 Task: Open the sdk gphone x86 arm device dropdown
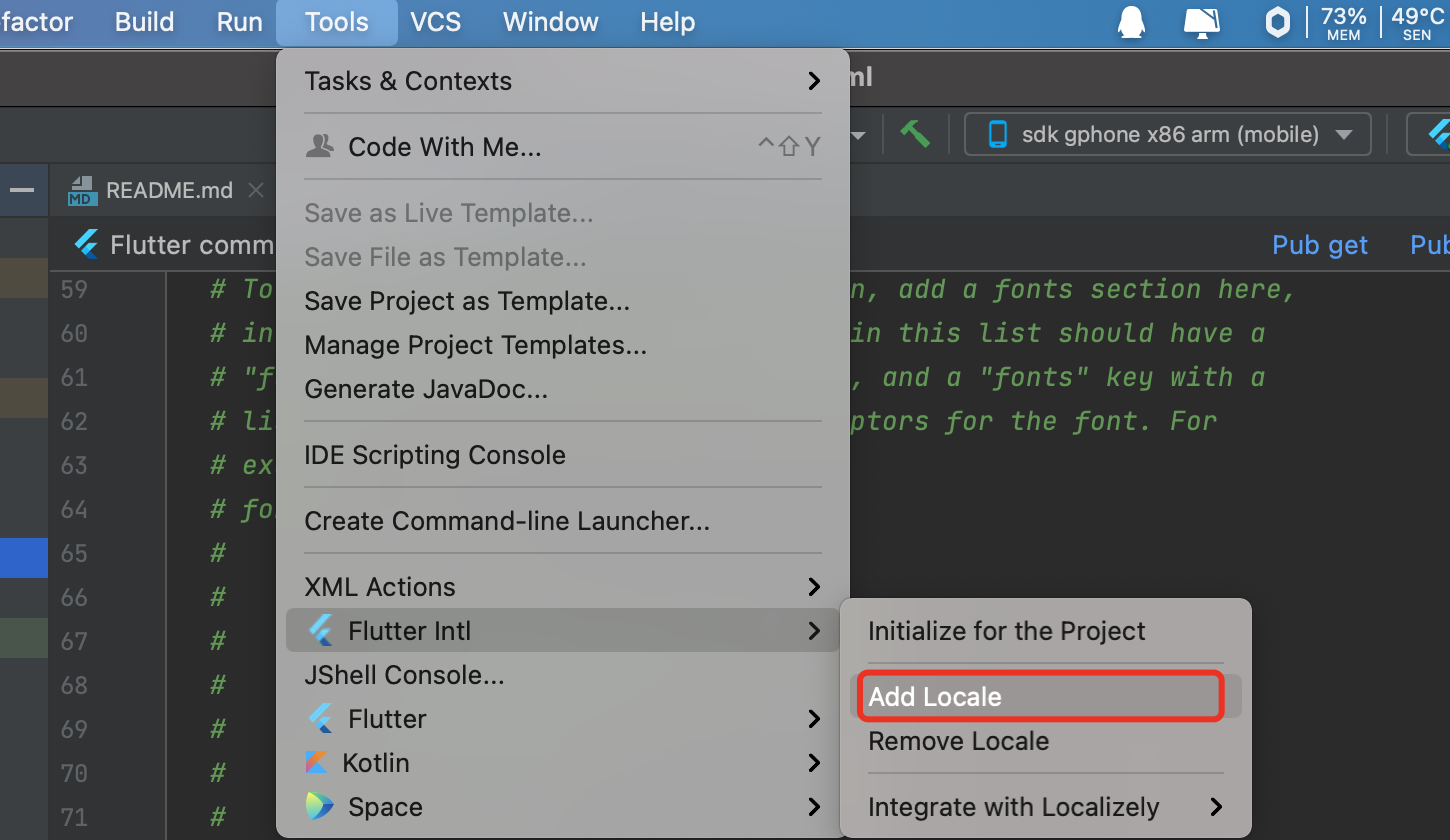point(1167,134)
